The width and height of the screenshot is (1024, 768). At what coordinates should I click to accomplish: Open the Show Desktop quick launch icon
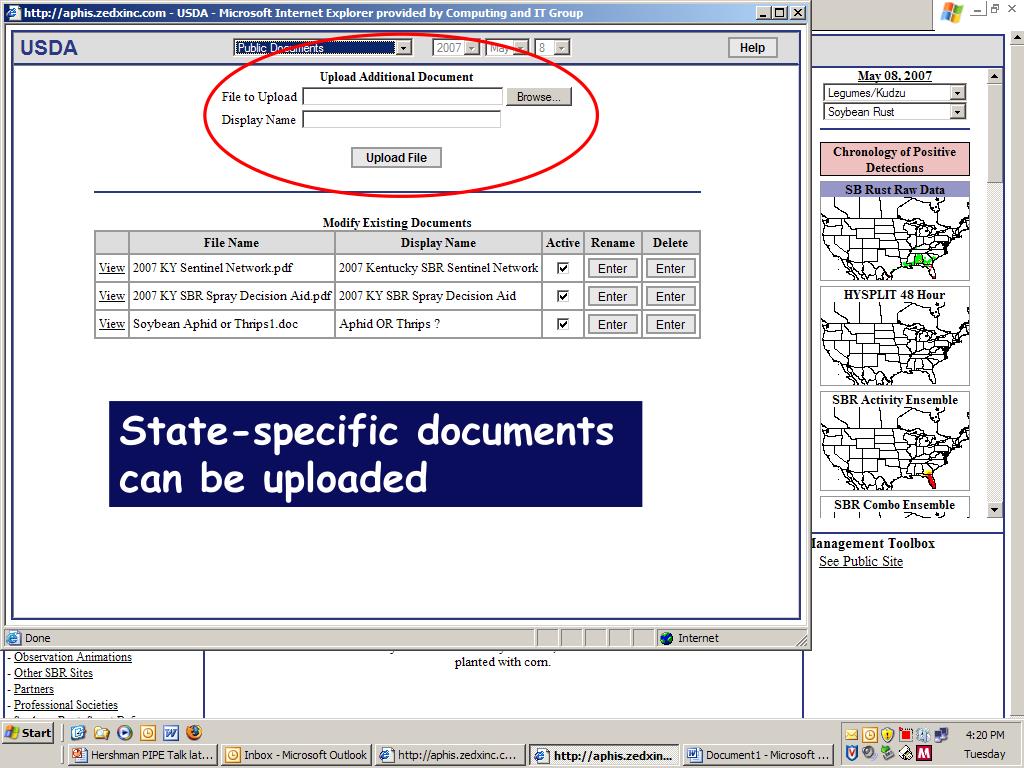78,732
